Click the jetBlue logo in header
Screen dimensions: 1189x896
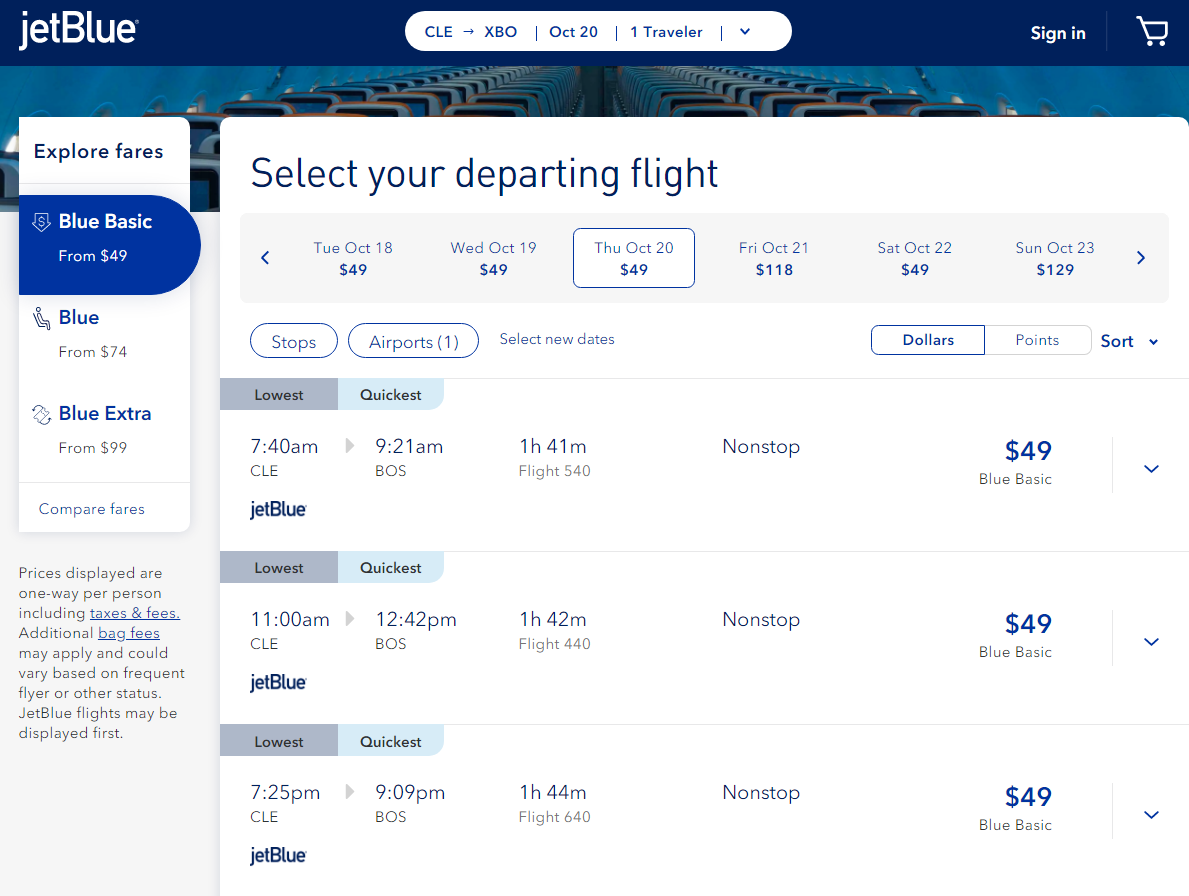78,30
